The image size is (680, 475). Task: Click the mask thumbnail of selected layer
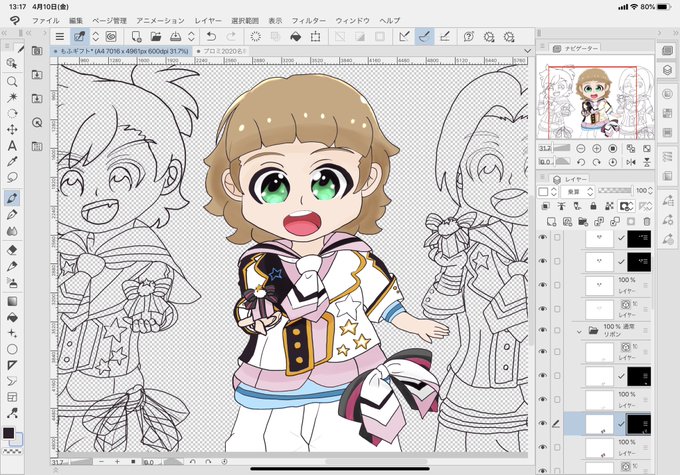coord(639,424)
